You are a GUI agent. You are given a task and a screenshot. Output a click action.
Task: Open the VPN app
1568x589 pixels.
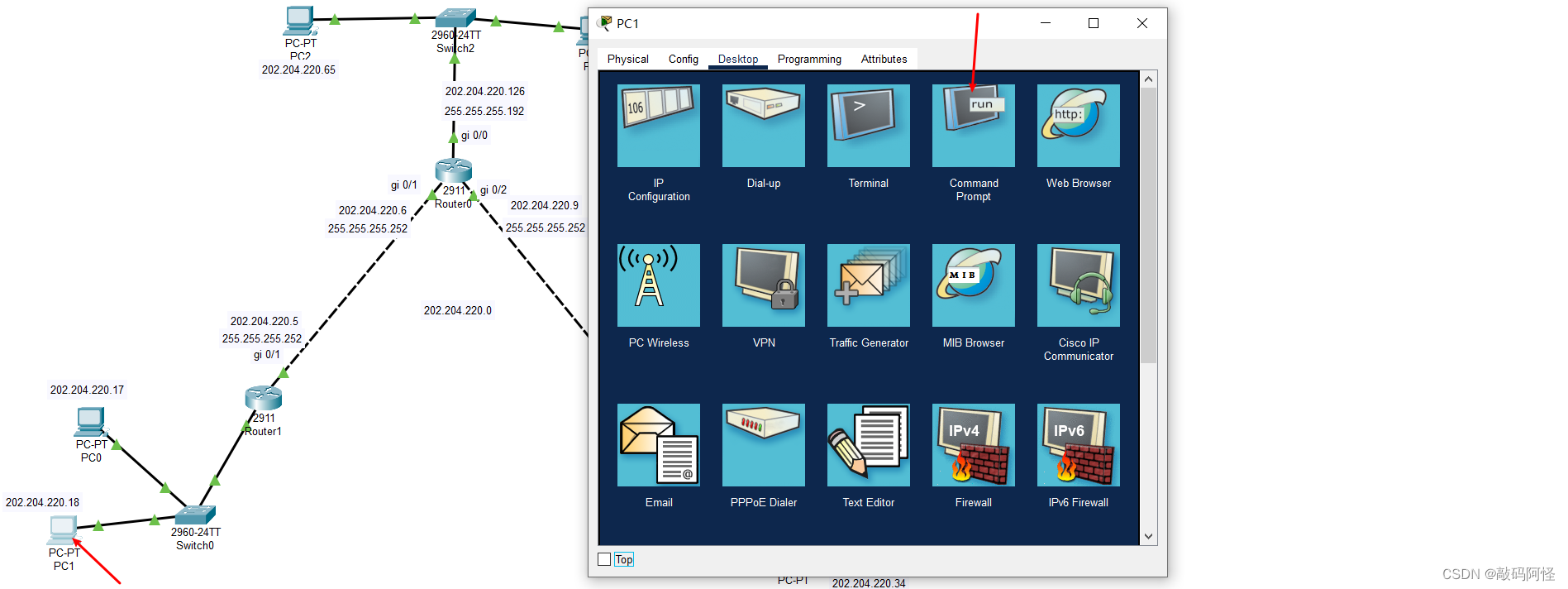pos(763,285)
